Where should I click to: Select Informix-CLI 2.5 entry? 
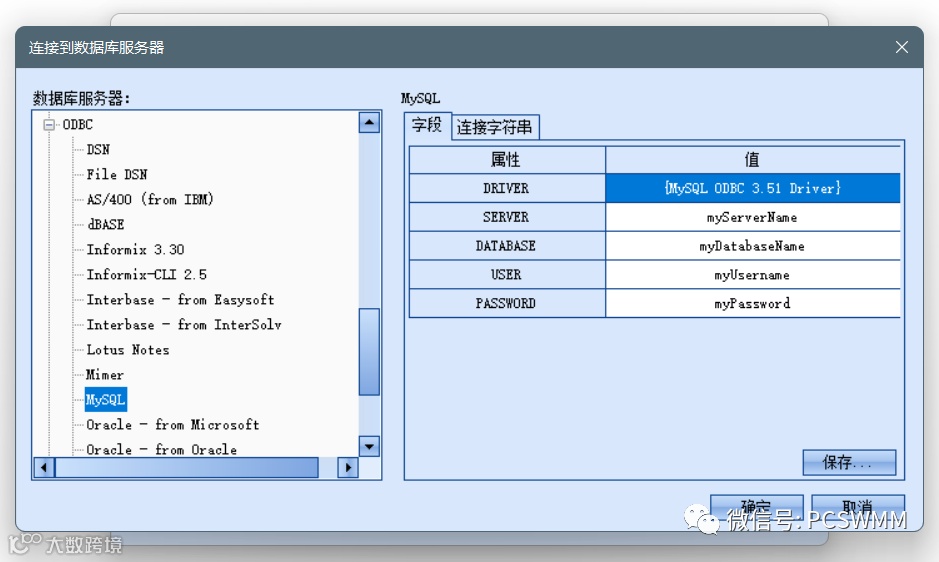coord(147,274)
